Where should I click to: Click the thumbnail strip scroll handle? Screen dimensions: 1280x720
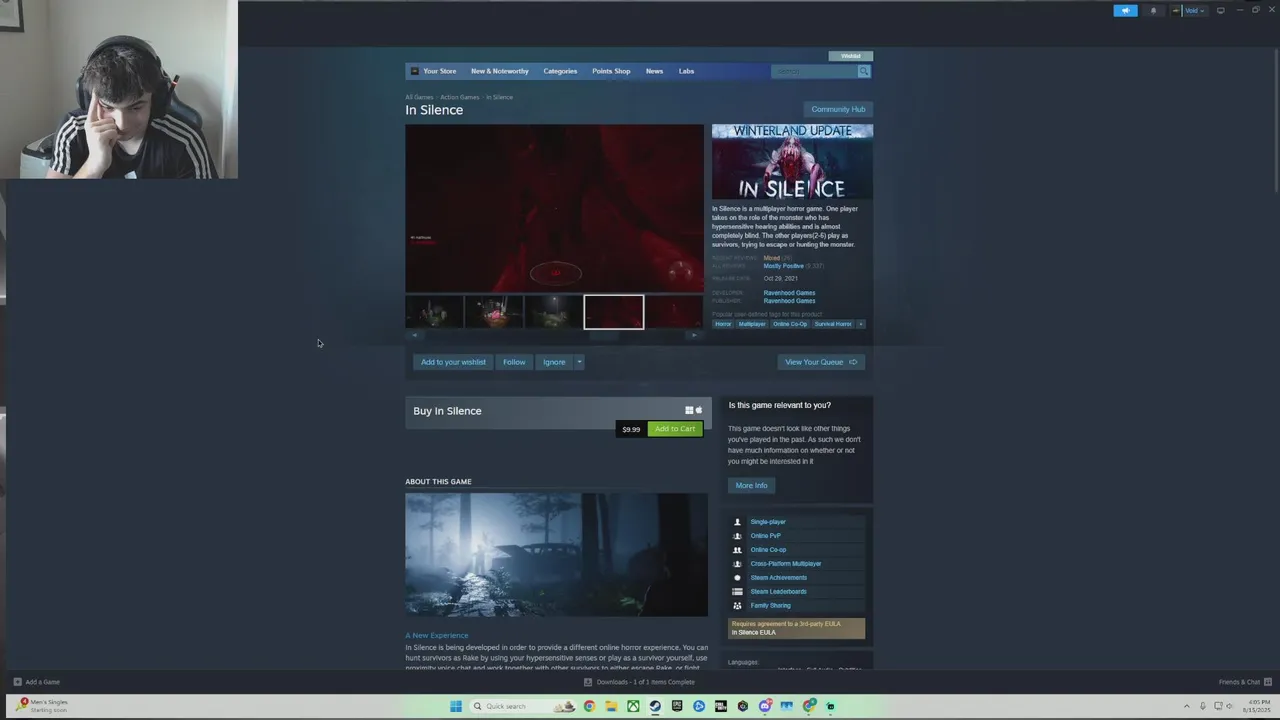[603, 336]
